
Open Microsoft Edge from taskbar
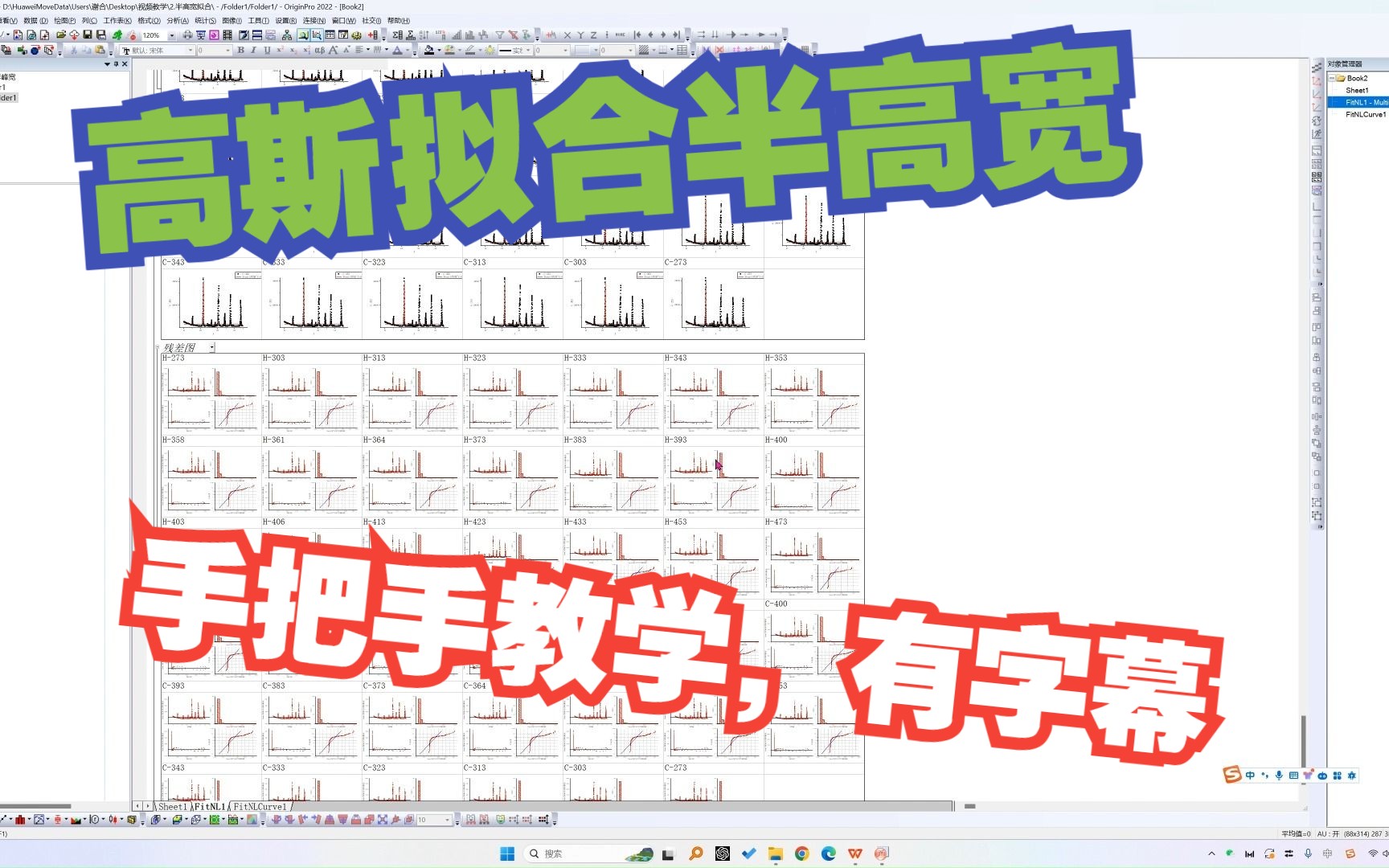828,854
